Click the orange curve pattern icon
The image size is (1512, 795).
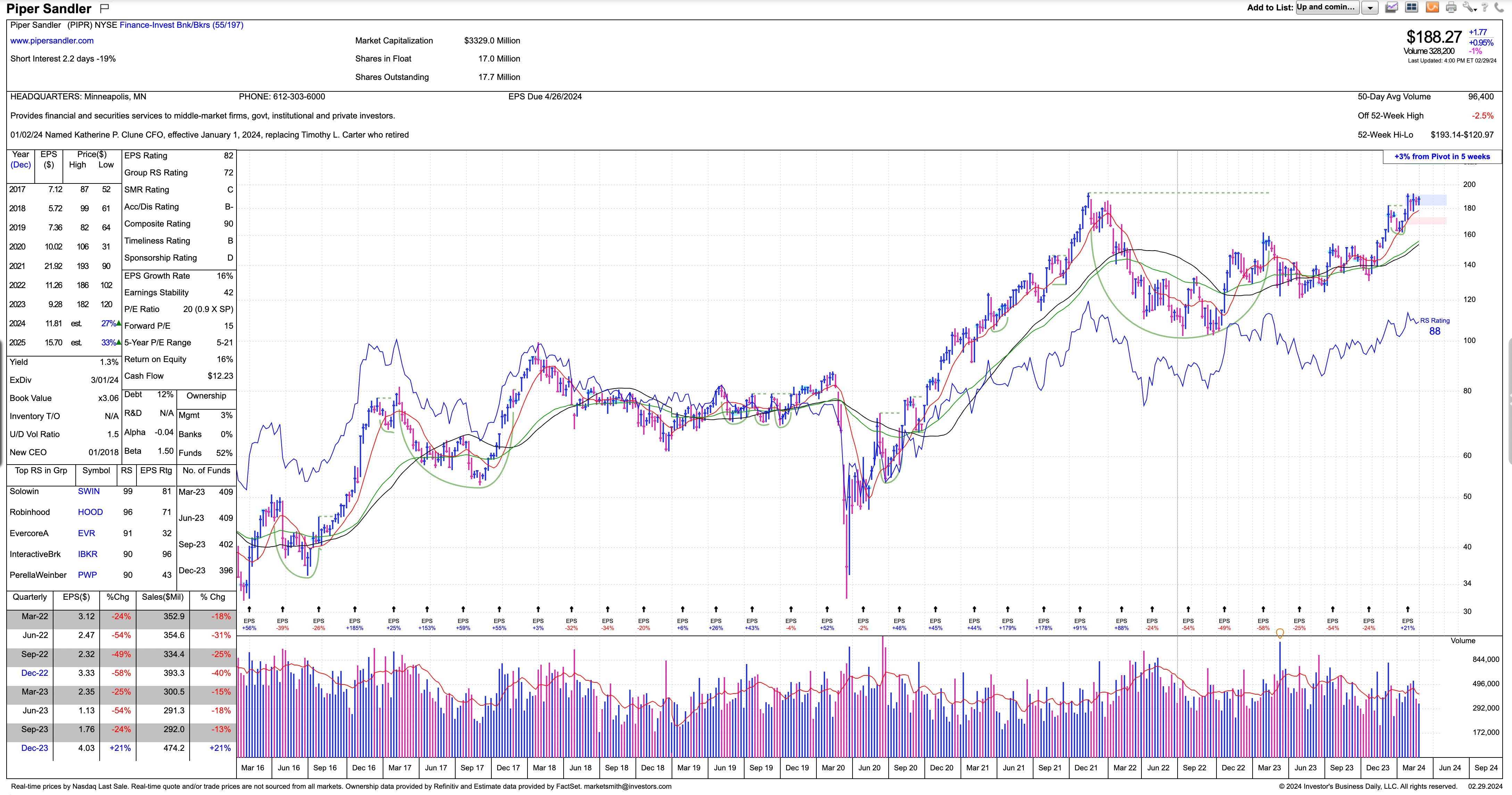(x=1432, y=8)
